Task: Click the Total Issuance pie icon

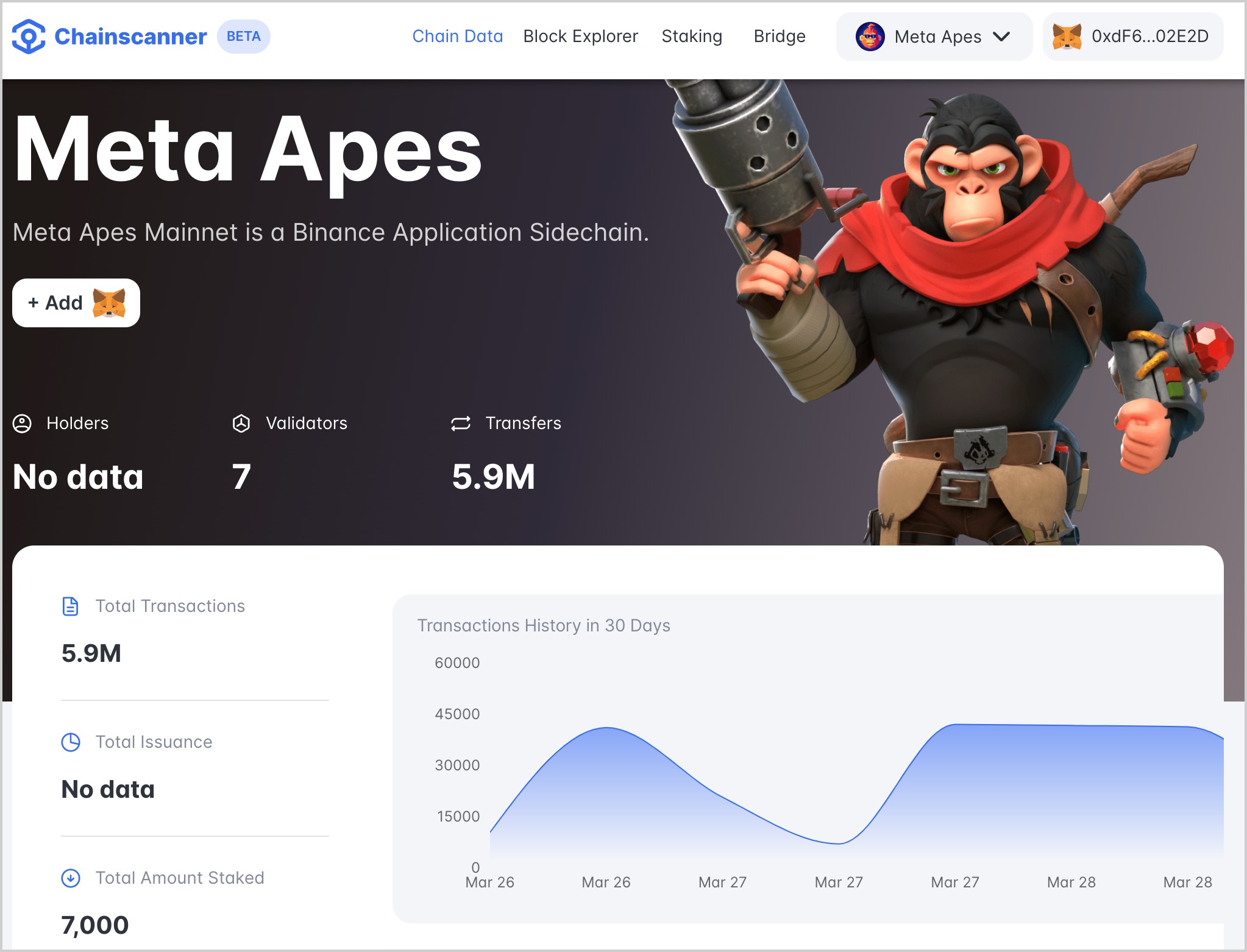Action: (71, 742)
